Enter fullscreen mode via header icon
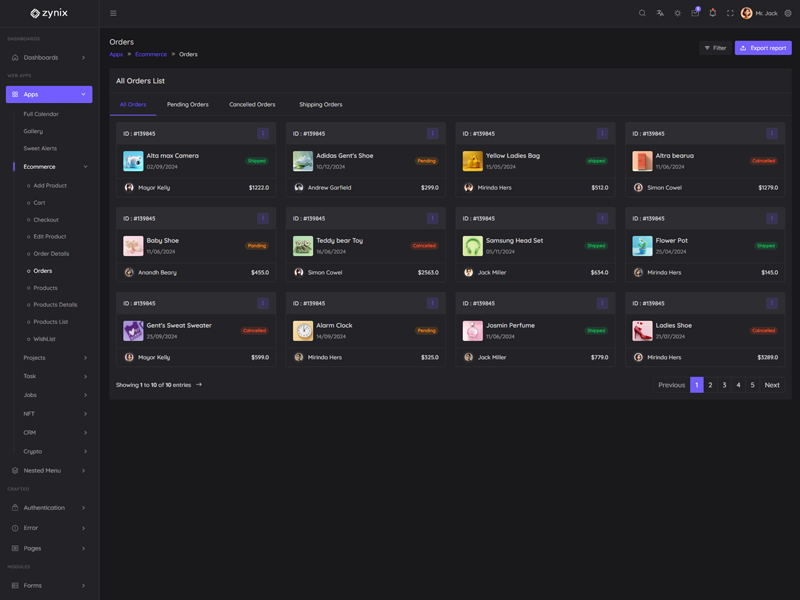Screen dimensions: 800x600 click(730, 13)
